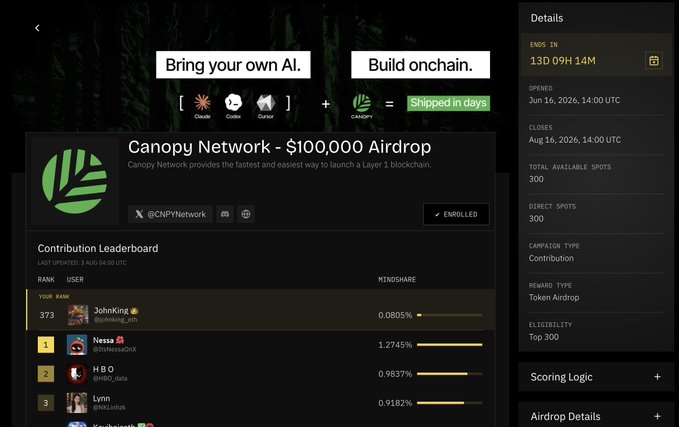The height and width of the screenshot is (427, 679).
Task: Click the Details panel heading
Action: 546,18
